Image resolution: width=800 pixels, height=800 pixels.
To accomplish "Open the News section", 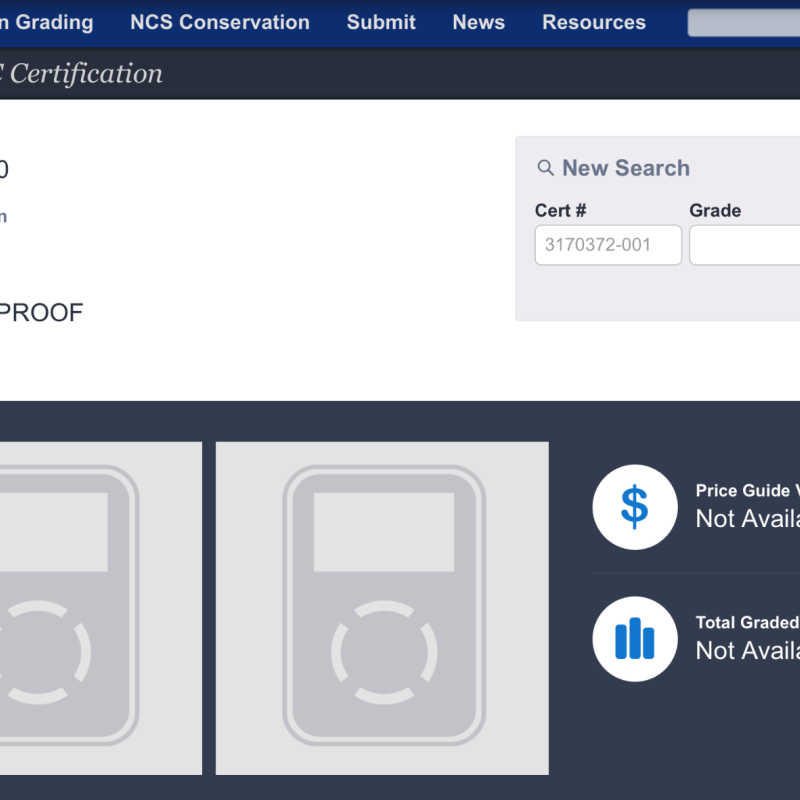I will (478, 22).
